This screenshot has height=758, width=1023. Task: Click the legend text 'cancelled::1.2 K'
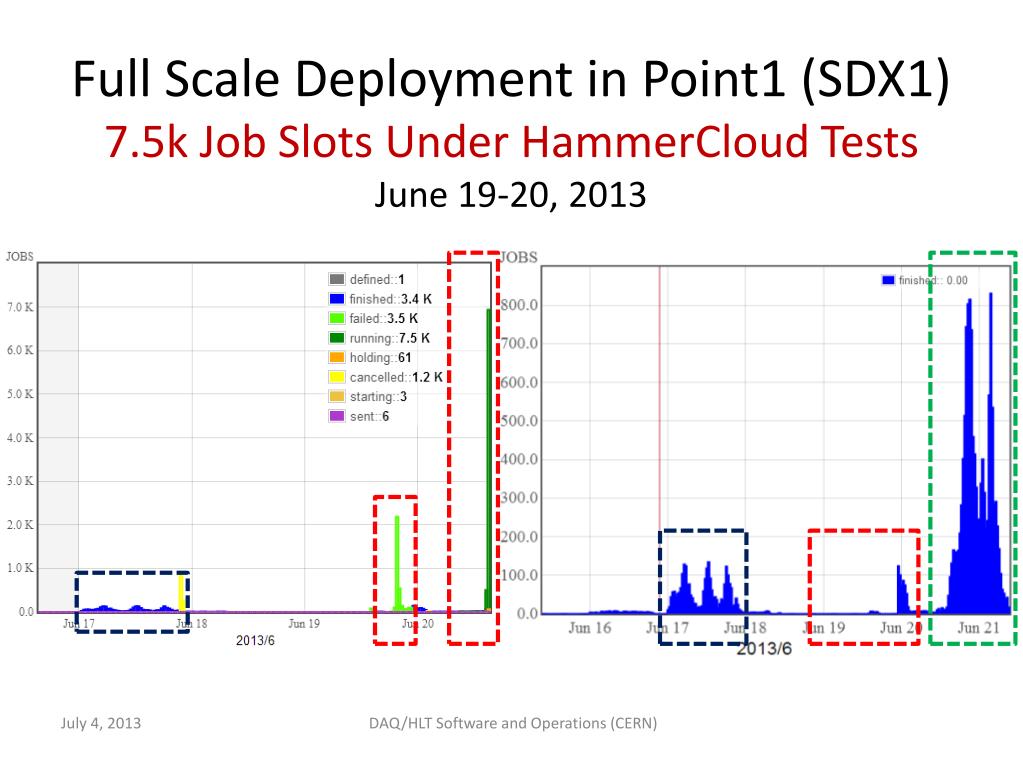click(x=396, y=377)
